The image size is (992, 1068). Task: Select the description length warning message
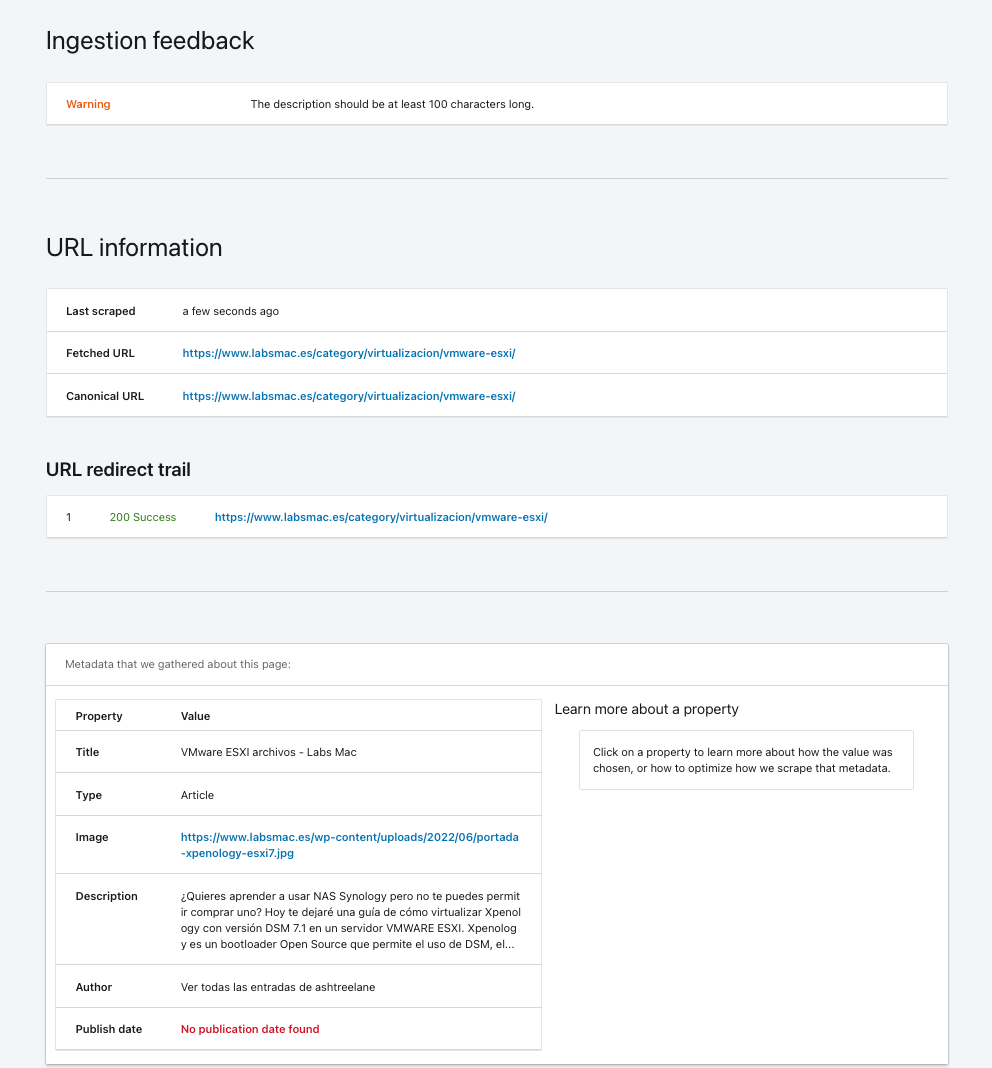coord(392,104)
